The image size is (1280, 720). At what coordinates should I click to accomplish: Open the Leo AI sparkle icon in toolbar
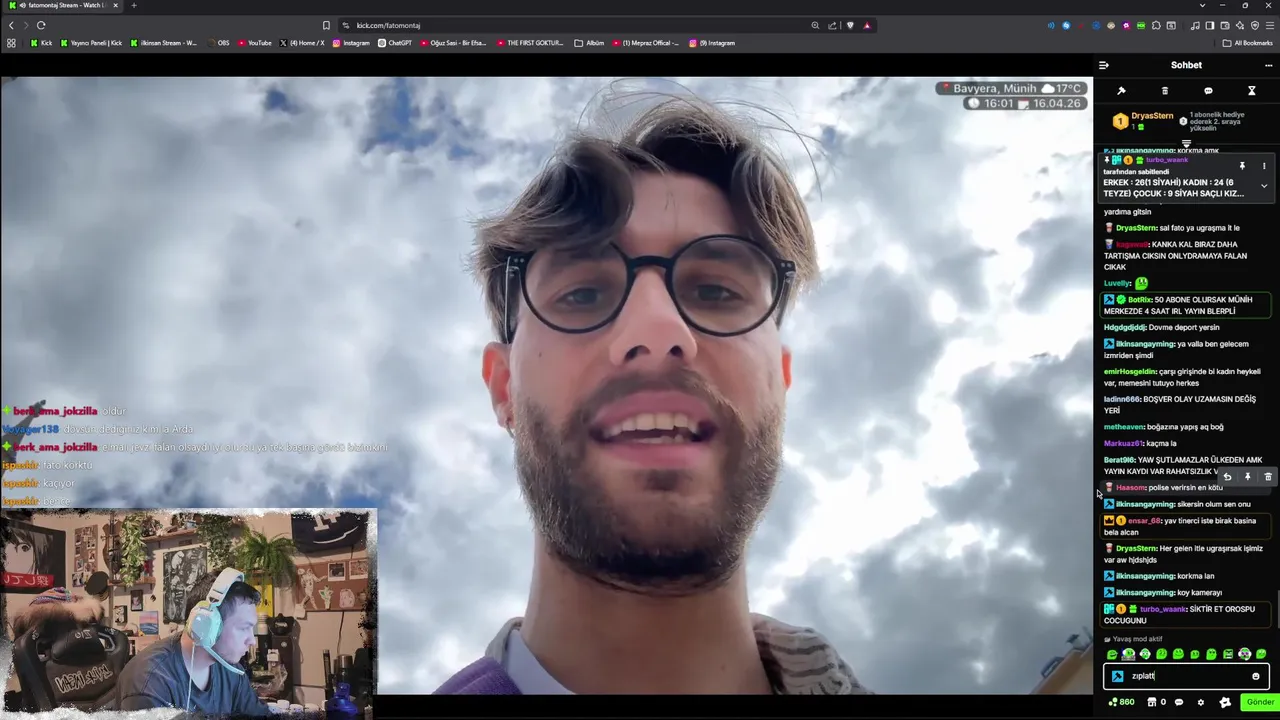(1240, 25)
